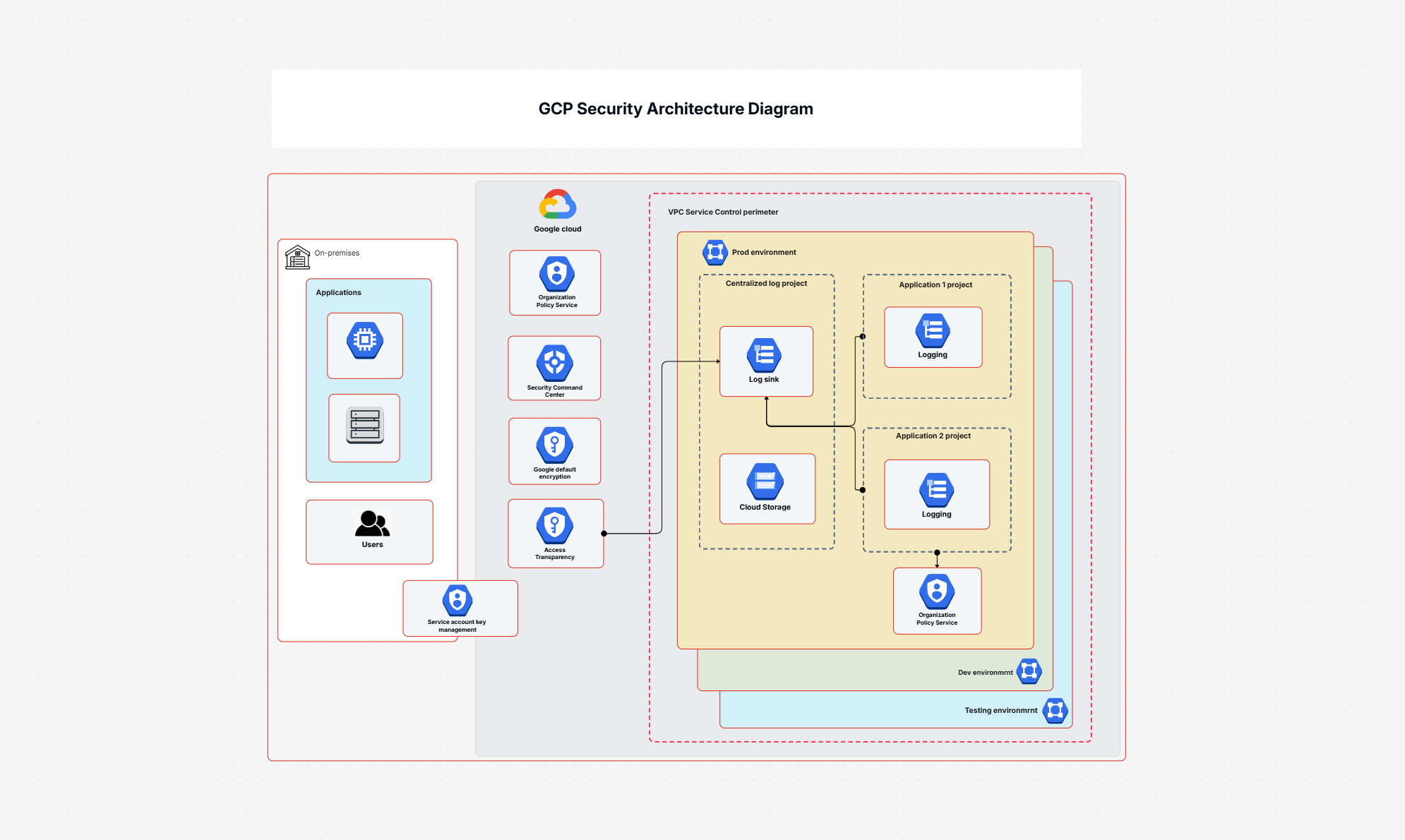Select the server rack icon in Applications

(364, 427)
